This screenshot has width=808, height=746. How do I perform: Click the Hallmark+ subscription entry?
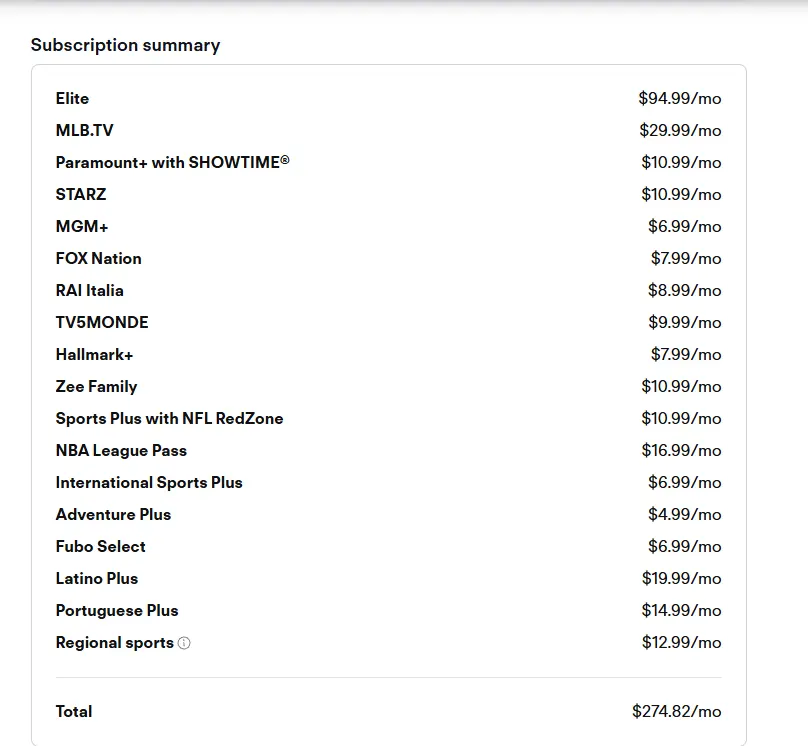pos(94,354)
